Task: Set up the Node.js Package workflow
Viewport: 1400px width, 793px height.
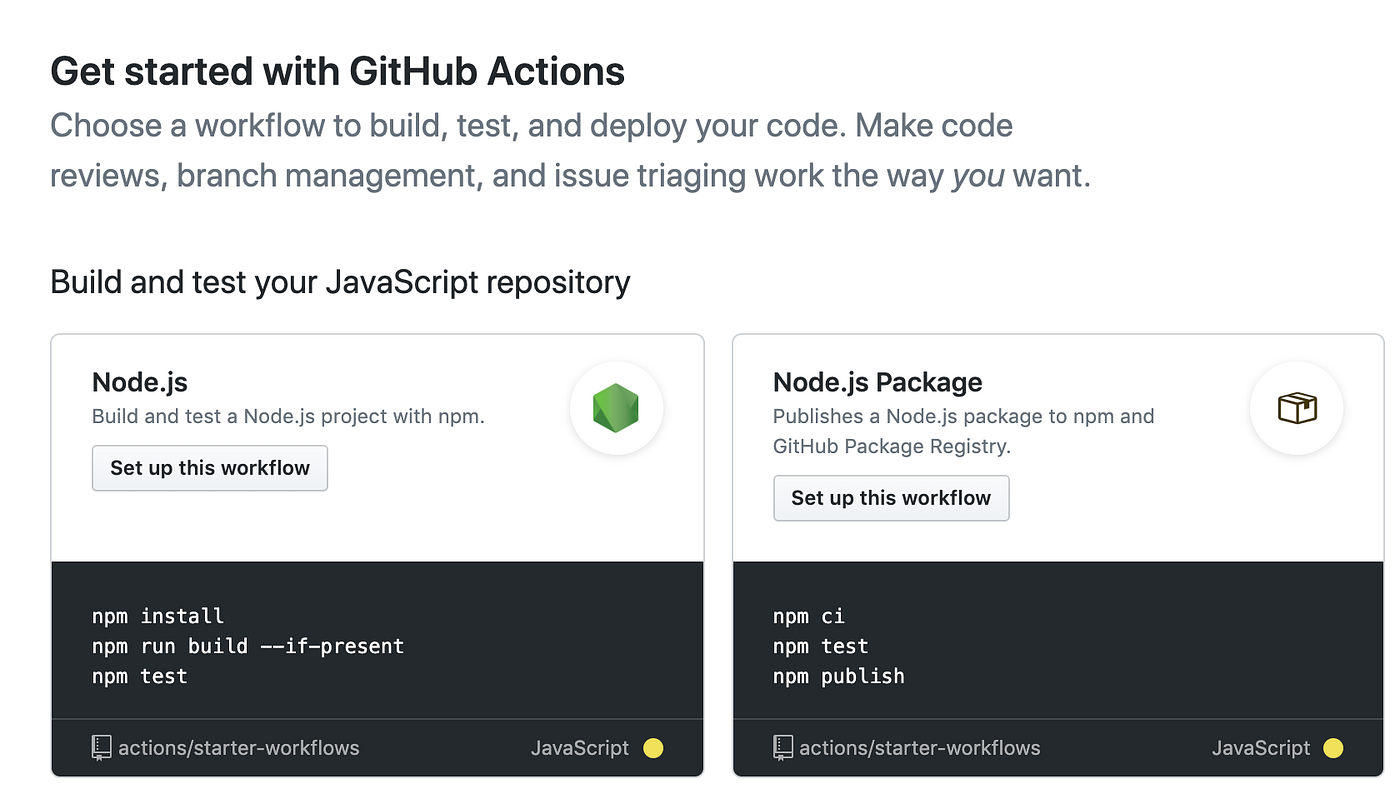Action: click(890, 497)
